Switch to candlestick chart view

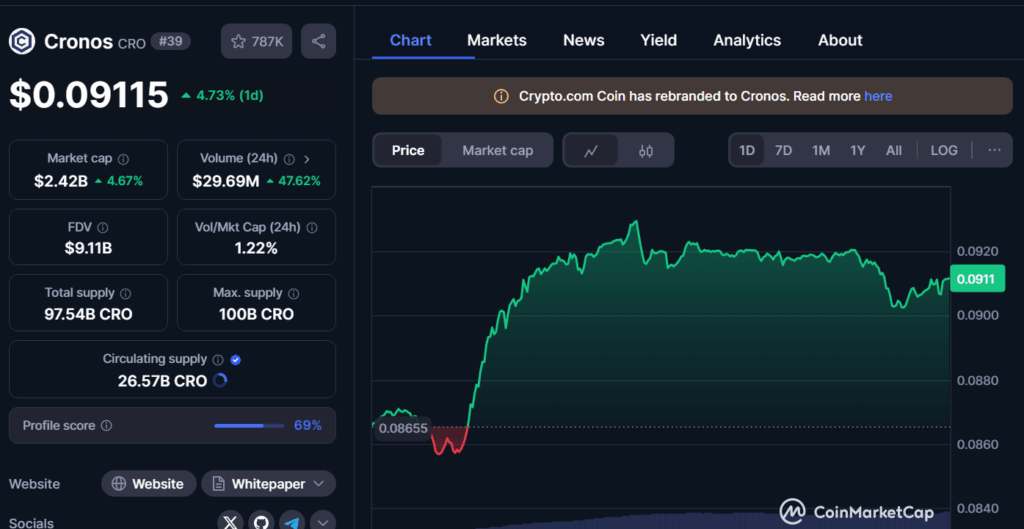pos(646,151)
